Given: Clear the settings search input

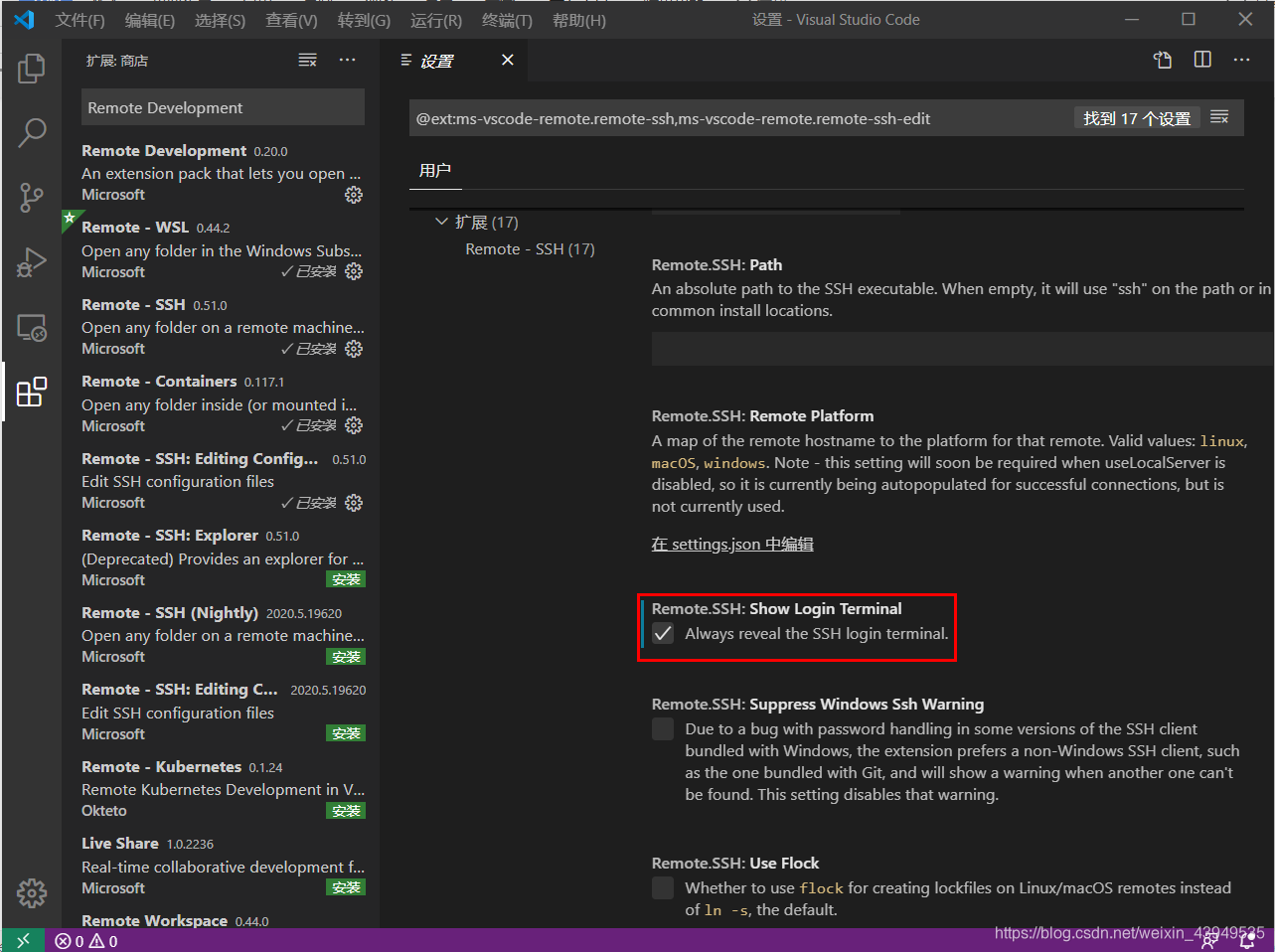Looking at the screenshot, I should 1220,118.
